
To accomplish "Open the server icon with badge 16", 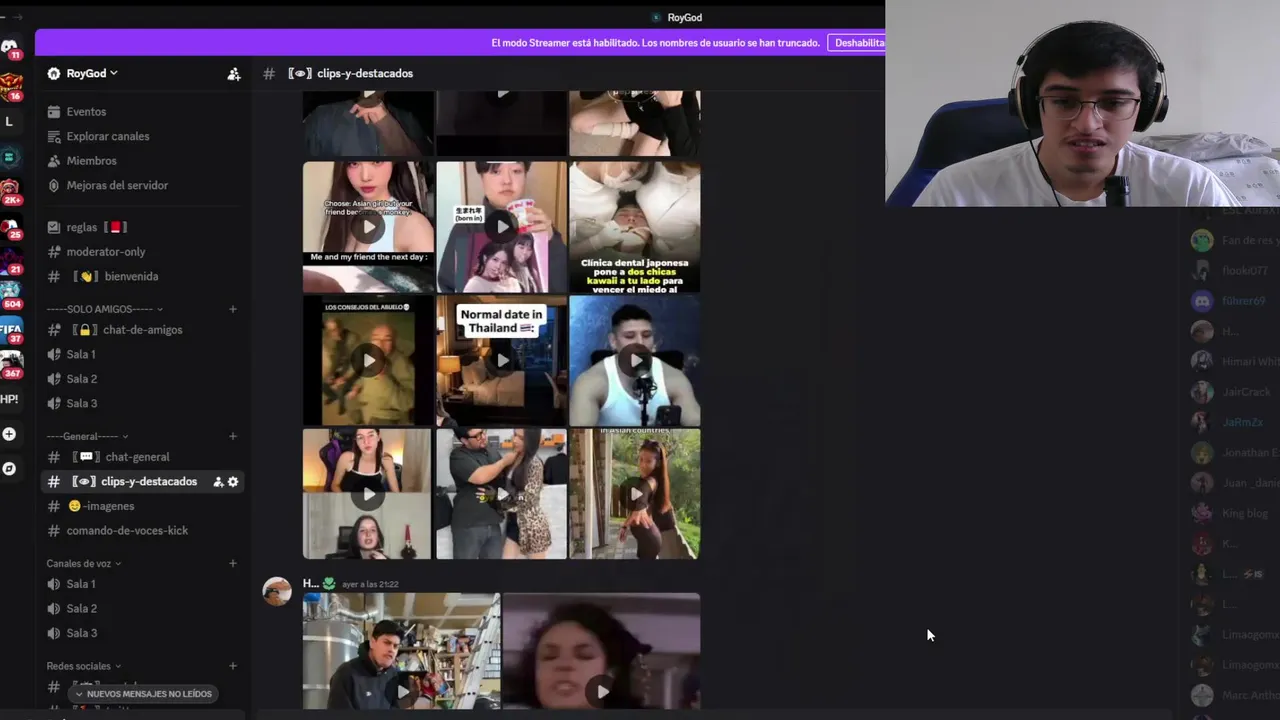I will (x=9, y=87).
